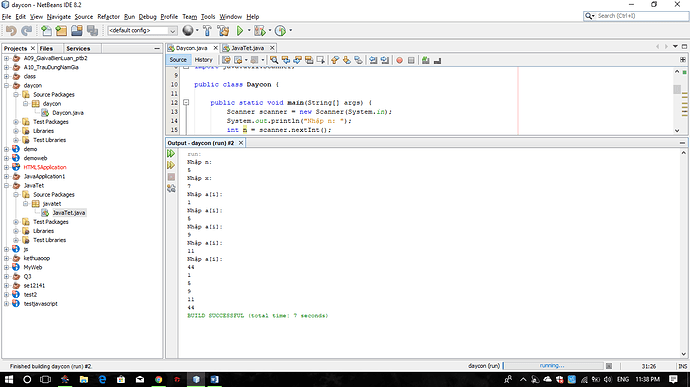Expand the kethuaoop project node
The image size is (690, 387).
pyautogui.click(x=6, y=258)
